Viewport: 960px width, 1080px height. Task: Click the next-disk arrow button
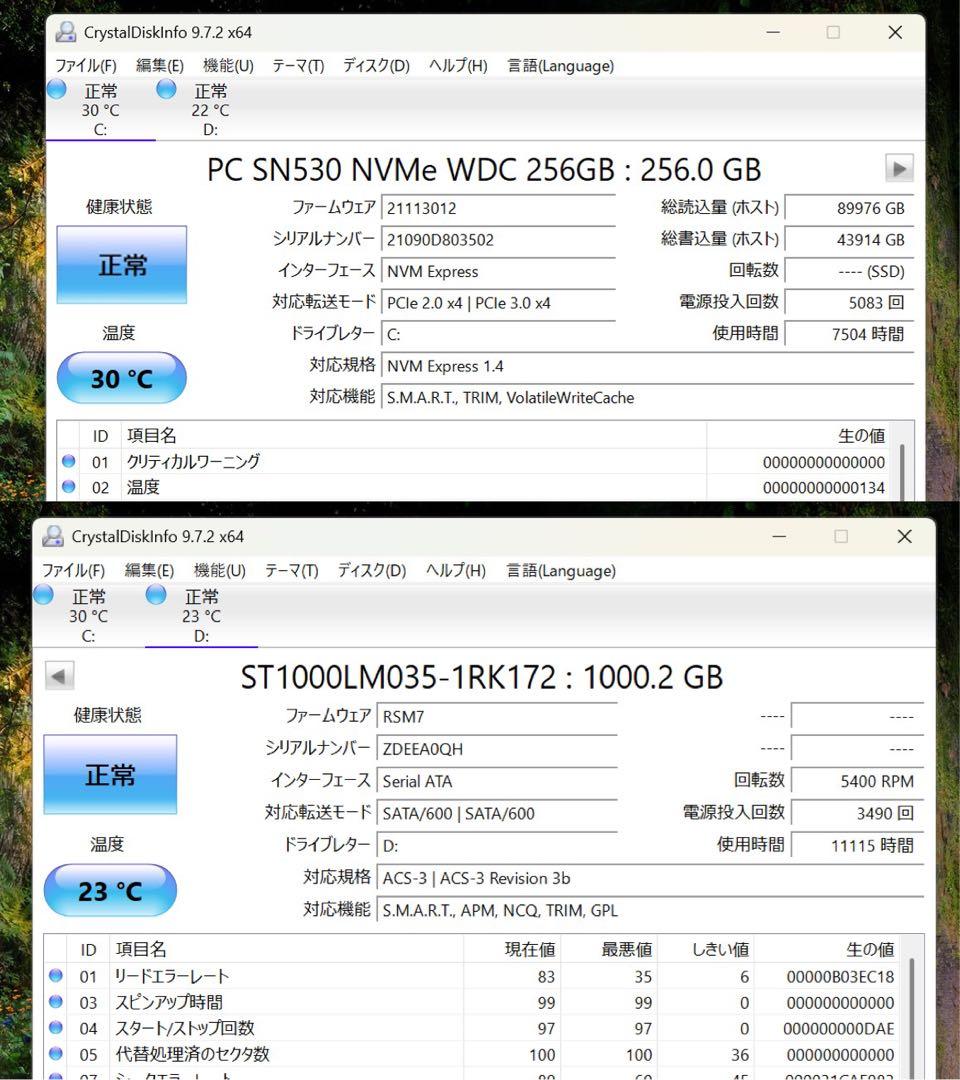click(x=898, y=168)
